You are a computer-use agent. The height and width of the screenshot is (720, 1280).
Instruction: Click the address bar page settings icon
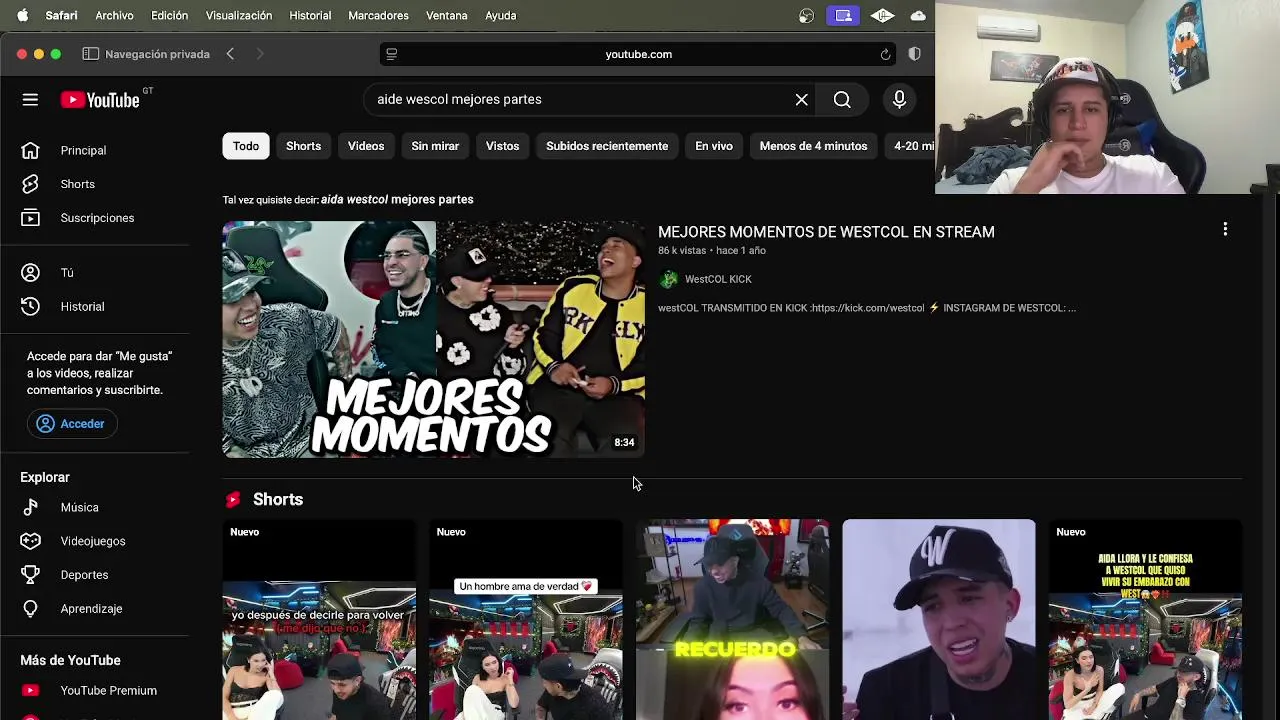point(392,54)
